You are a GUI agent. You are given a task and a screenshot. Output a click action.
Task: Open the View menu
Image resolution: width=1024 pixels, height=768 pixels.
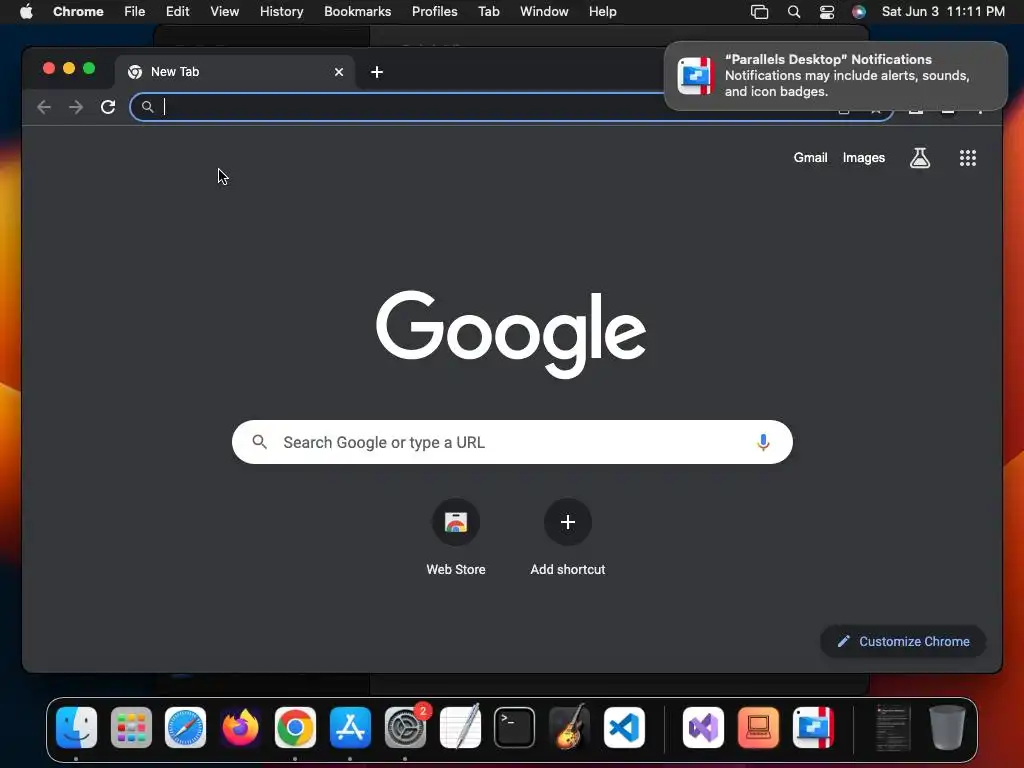click(224, 12)
